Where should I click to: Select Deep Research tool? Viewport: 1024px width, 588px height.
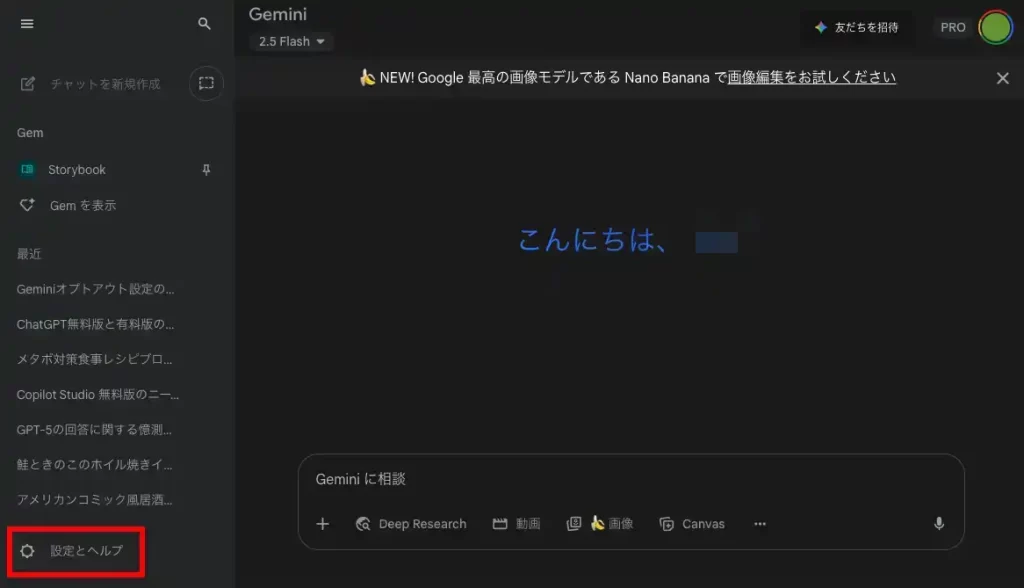click(411, 524)
